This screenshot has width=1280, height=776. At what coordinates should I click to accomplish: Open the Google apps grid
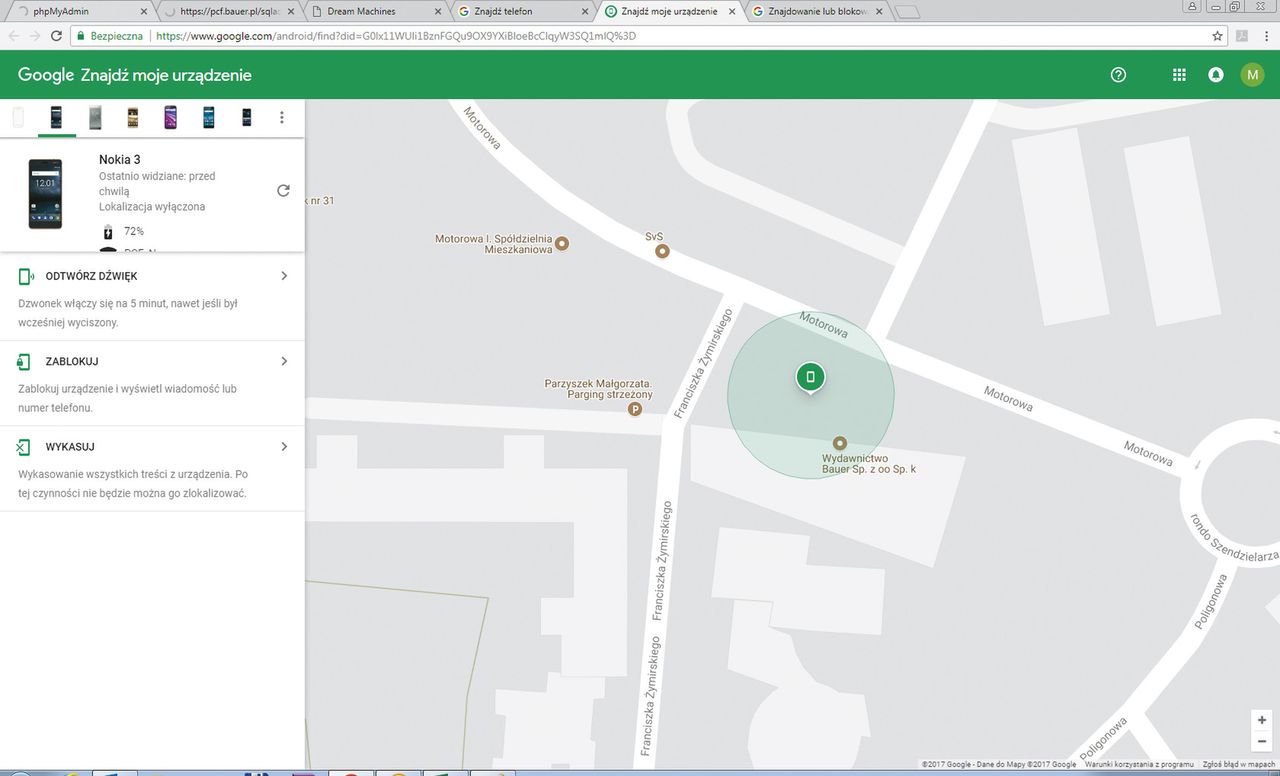tap(1179, 75)
